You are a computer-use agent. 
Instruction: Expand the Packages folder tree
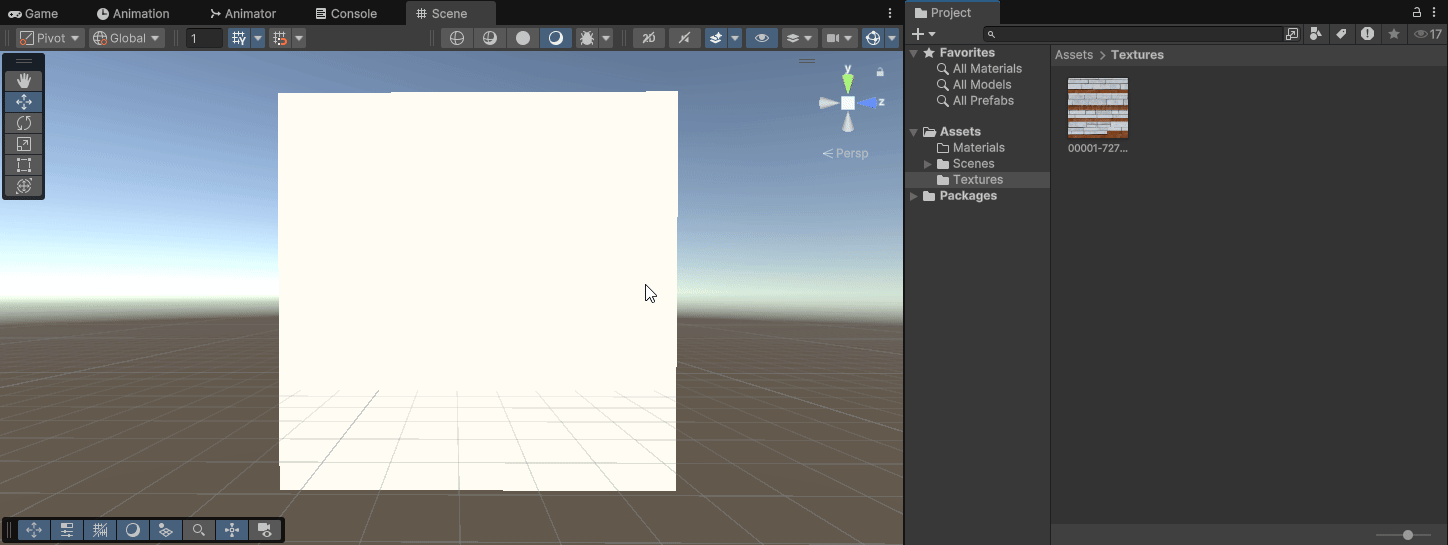tap(913, 196)
